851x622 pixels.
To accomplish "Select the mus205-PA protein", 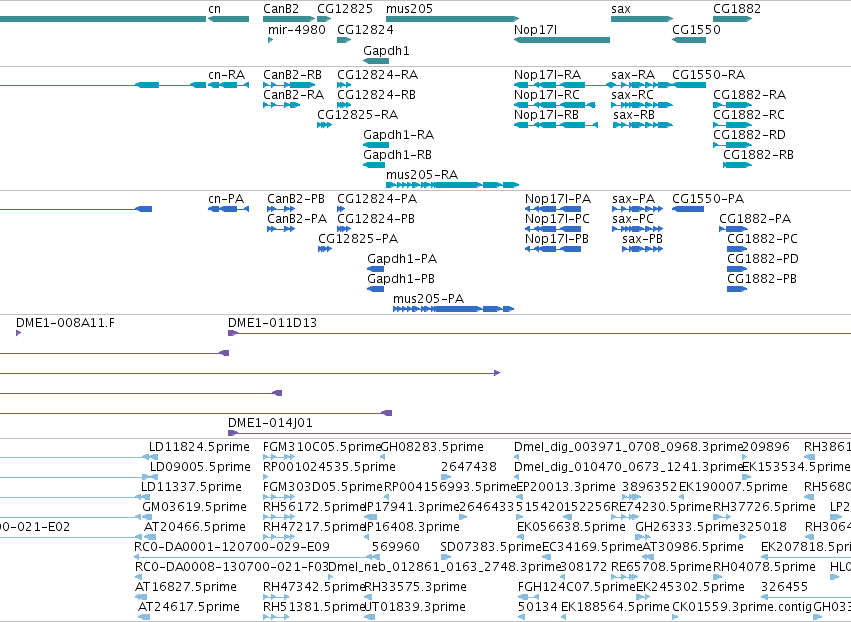I will (x=453, y=309).
